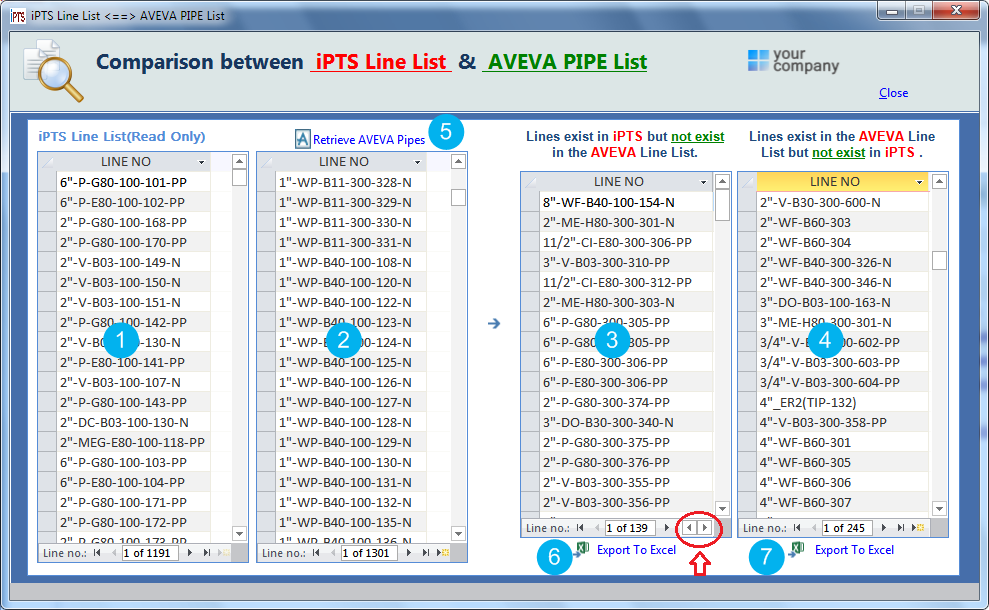Add new record in AVEVA pipes list
Viewport: 989px width, 610px height.
pos(443,553)
